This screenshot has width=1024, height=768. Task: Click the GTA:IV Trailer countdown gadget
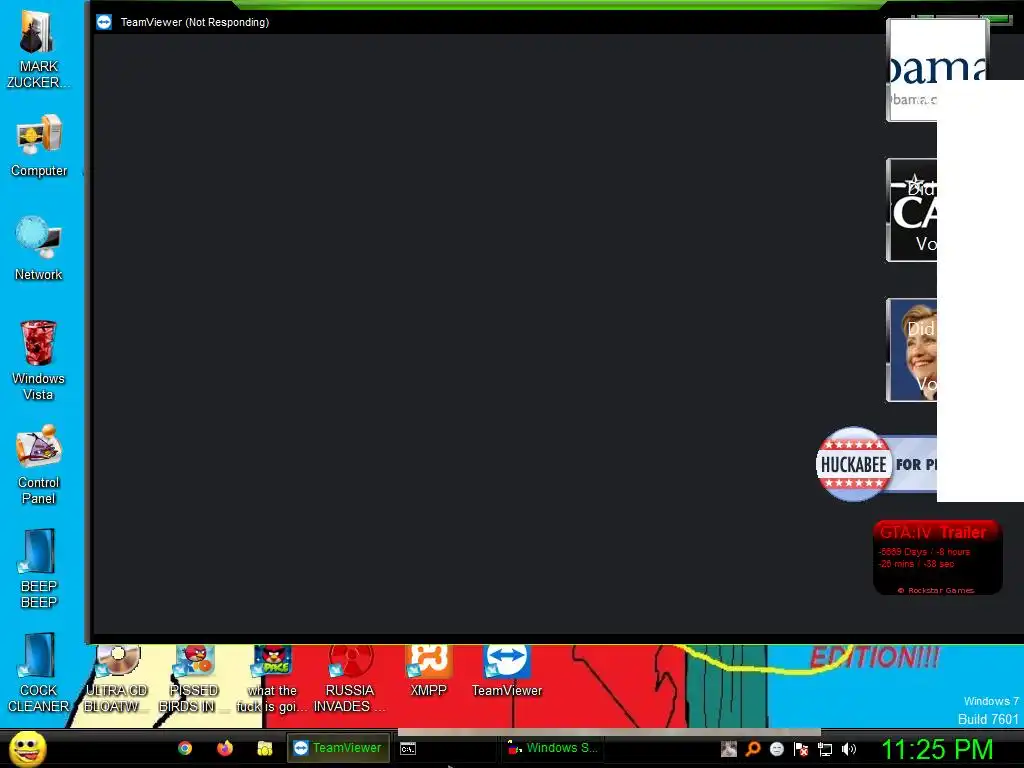click(x=937, y=557)
